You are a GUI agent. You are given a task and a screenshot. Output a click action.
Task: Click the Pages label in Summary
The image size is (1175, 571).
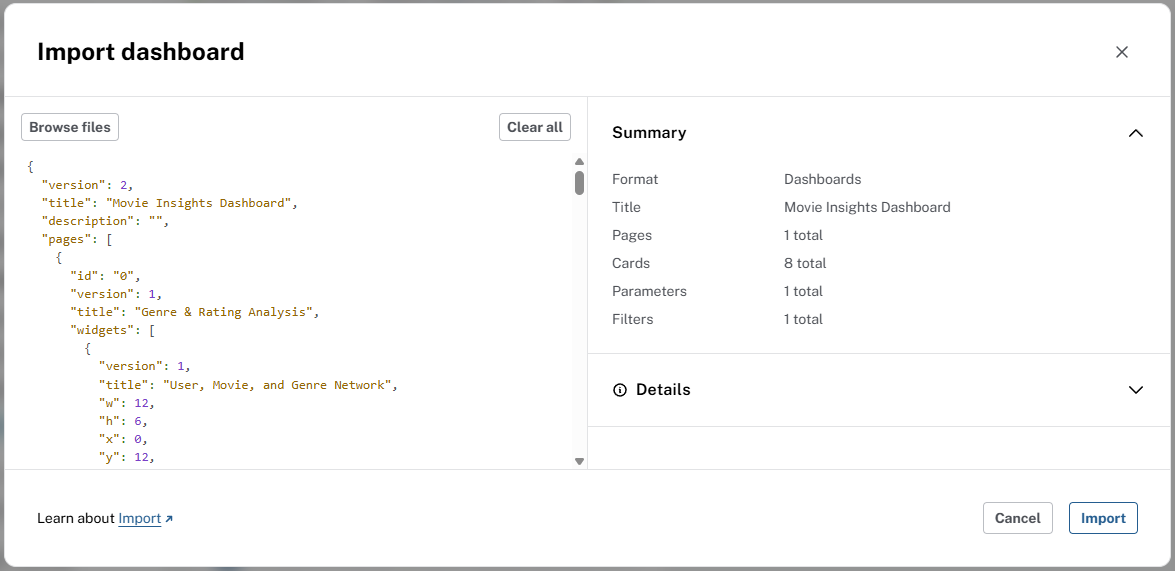point(632,235)
